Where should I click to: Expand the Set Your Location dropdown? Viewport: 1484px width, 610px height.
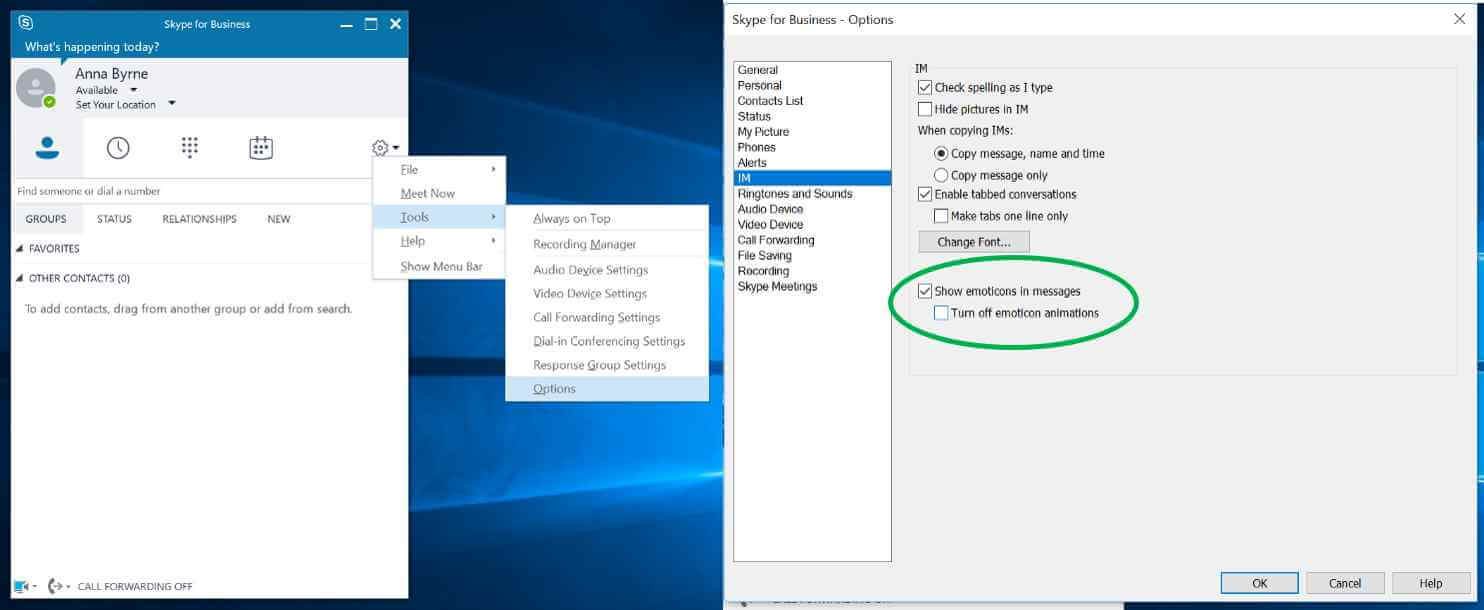pyautogui.click(x=172, y=104)
